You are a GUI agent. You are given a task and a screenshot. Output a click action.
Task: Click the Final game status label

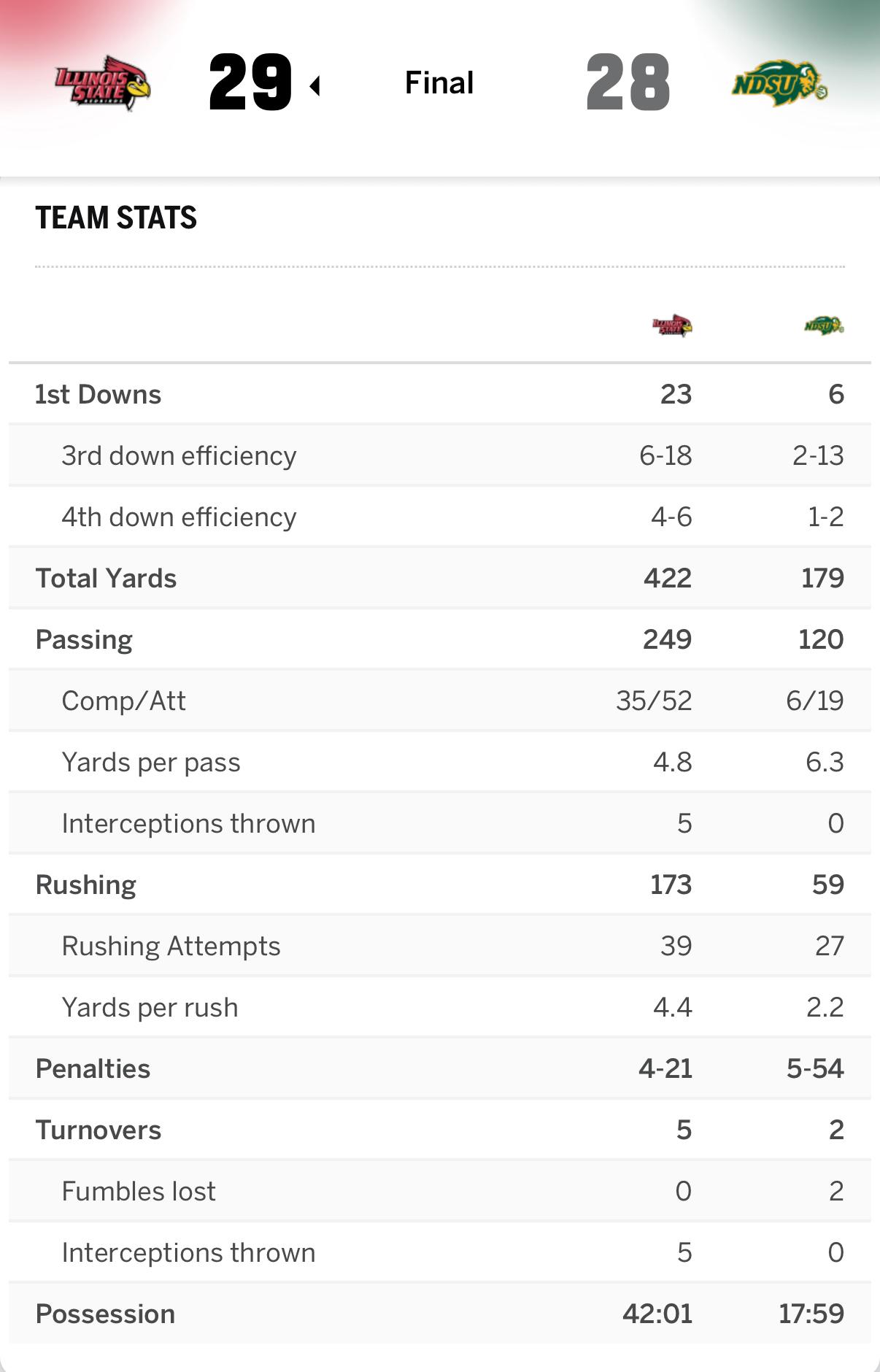click(x=439, y=82)
